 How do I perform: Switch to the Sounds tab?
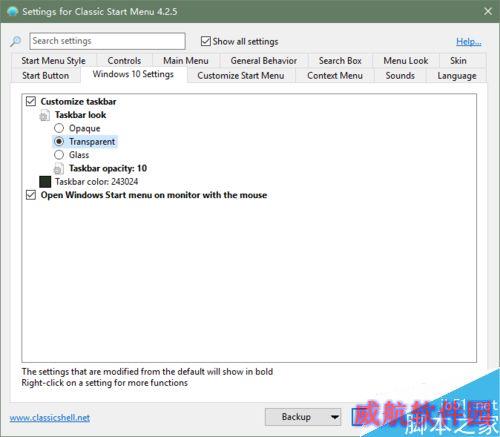400,76
